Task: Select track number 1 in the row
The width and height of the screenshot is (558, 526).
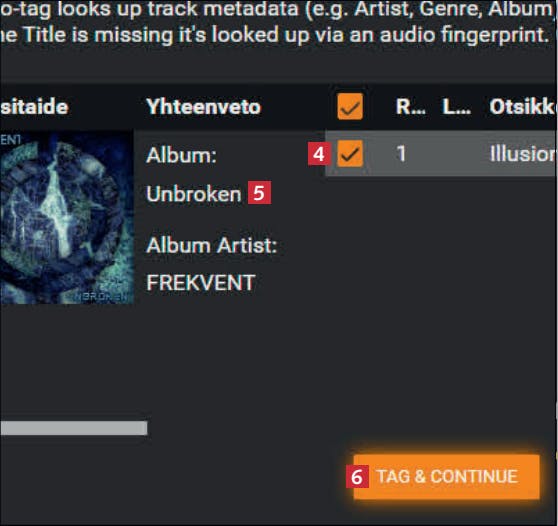Action: pyautogui.click(x=401, y=153)
